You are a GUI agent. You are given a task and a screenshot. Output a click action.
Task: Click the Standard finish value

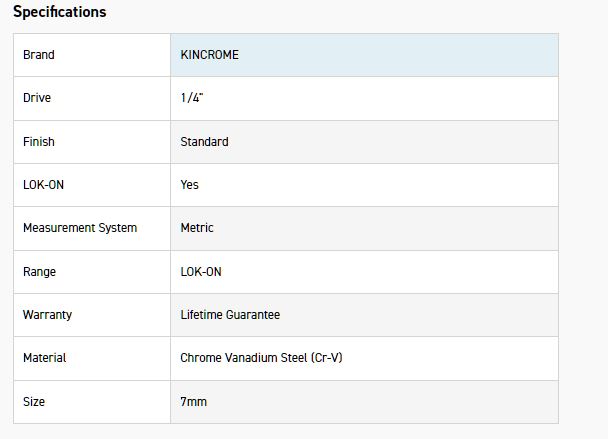point(204,142)
